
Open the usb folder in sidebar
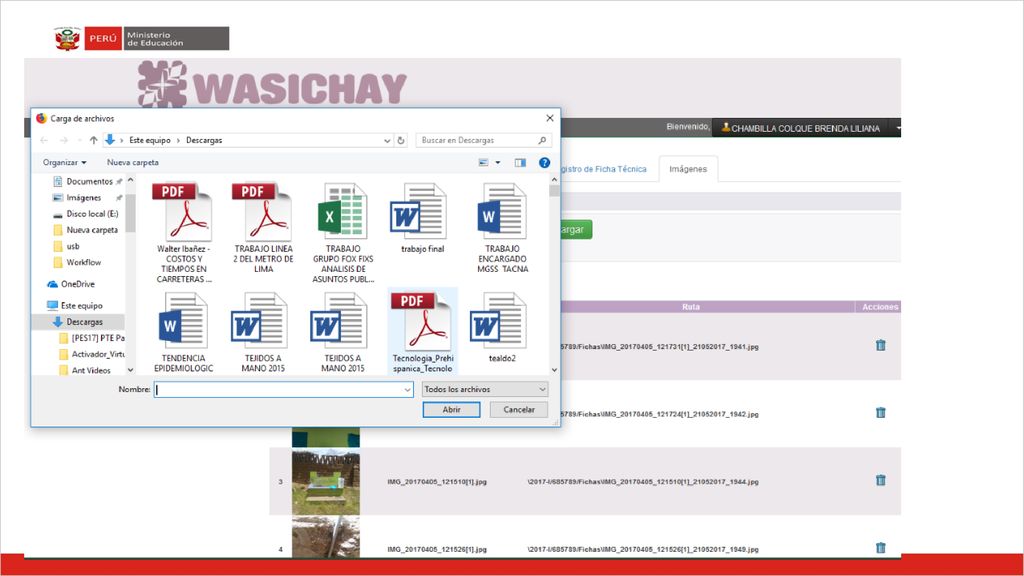[x=72, y=246]
